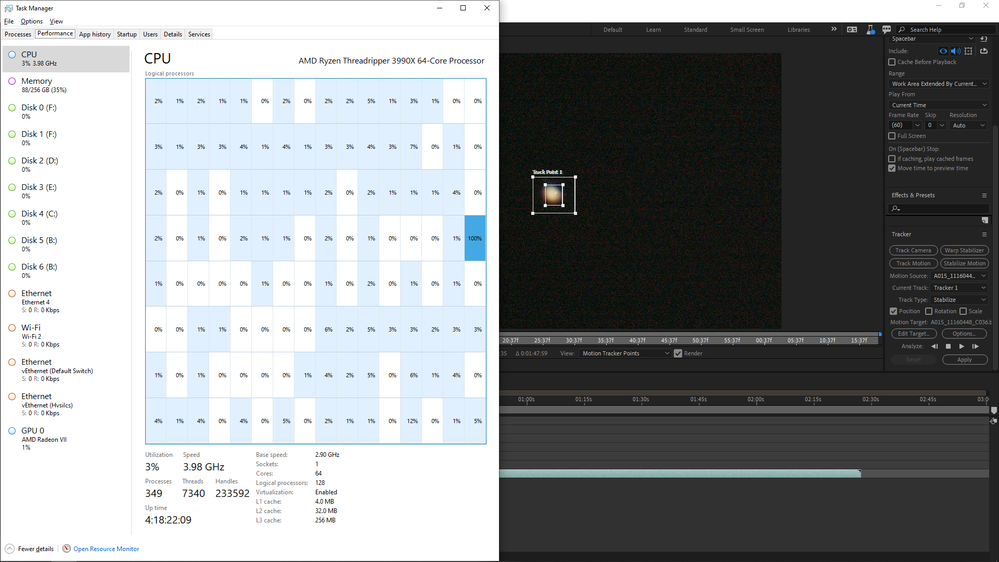Click Warp Stabilizer button
This screenshot has height=562, width=999.
coord(965,250)
